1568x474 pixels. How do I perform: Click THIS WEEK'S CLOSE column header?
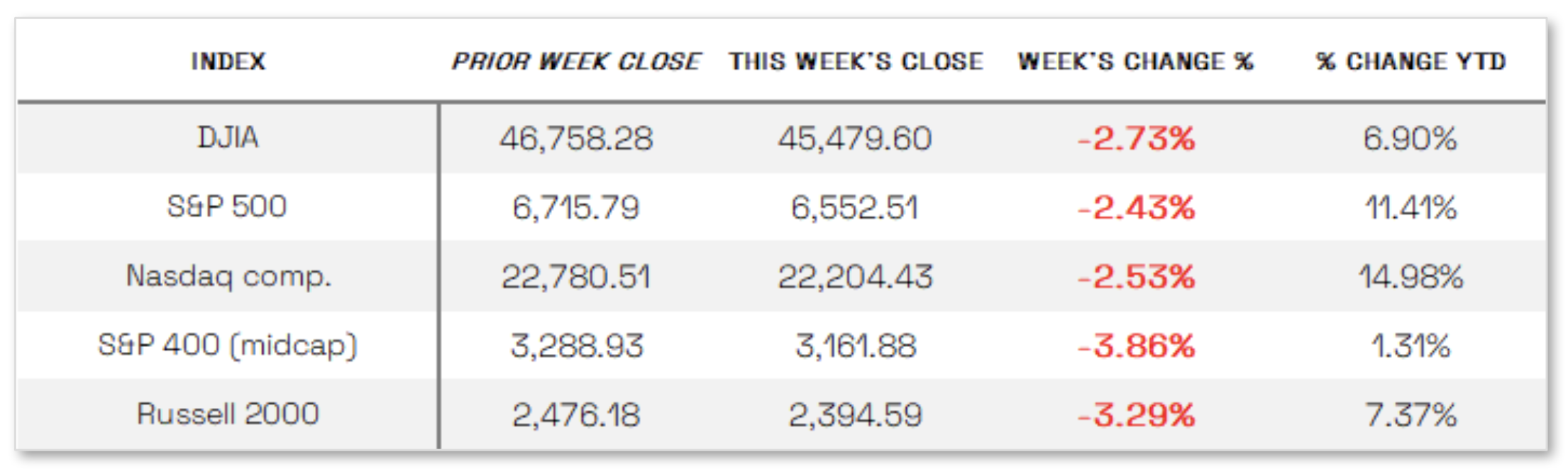point(856,62)
